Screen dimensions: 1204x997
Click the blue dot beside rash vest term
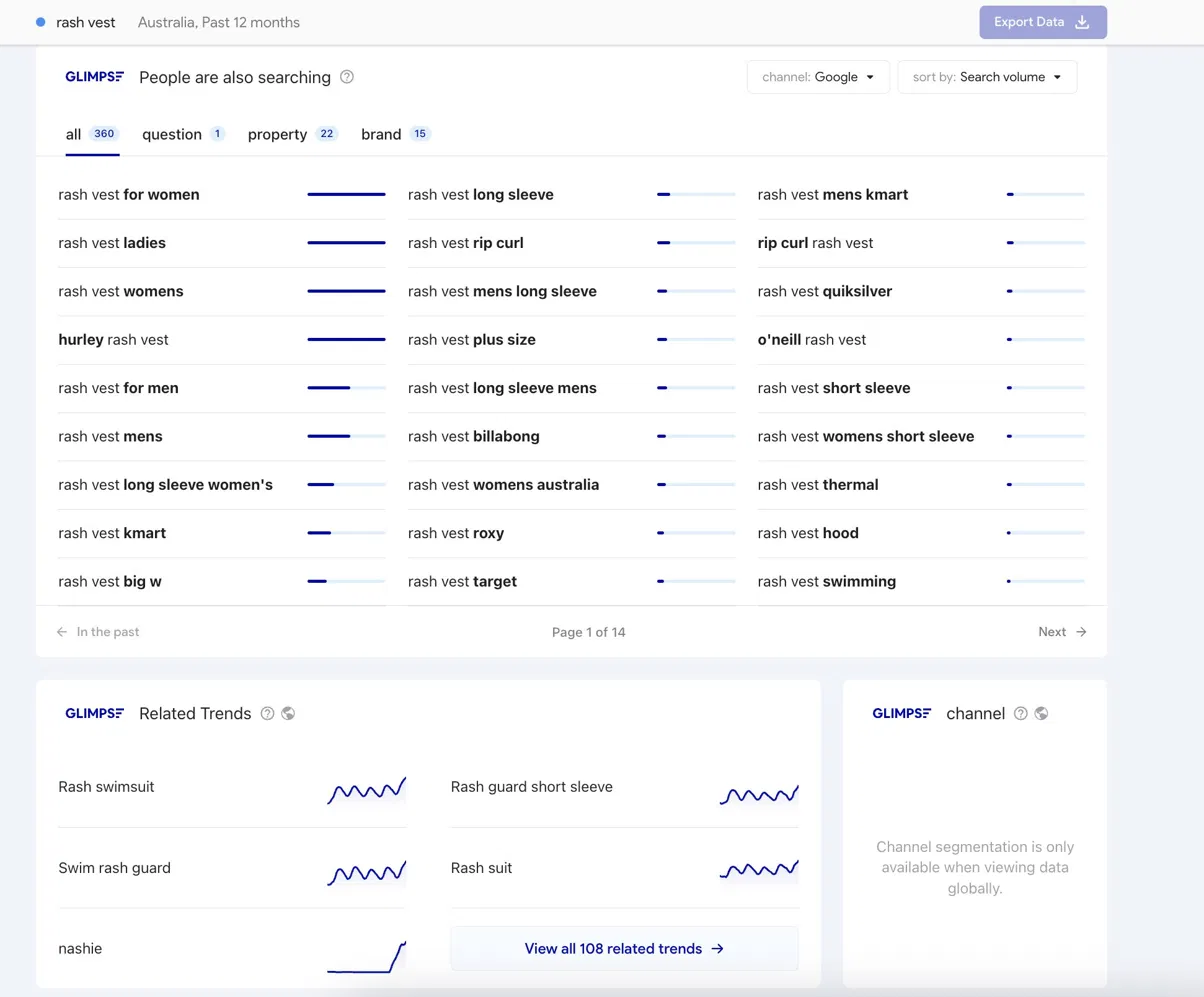tap(40, 22)
